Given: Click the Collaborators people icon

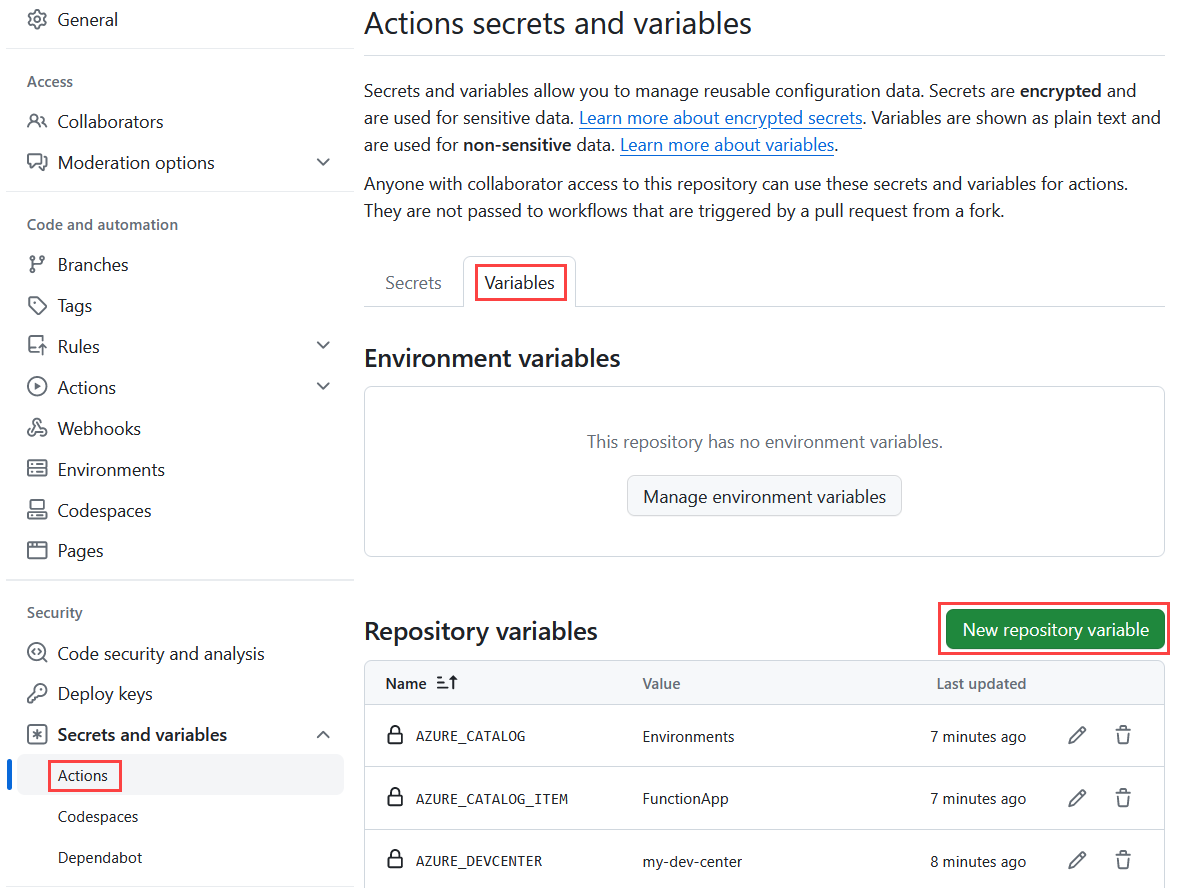Looking at the screenshot, I should [35, 121].
